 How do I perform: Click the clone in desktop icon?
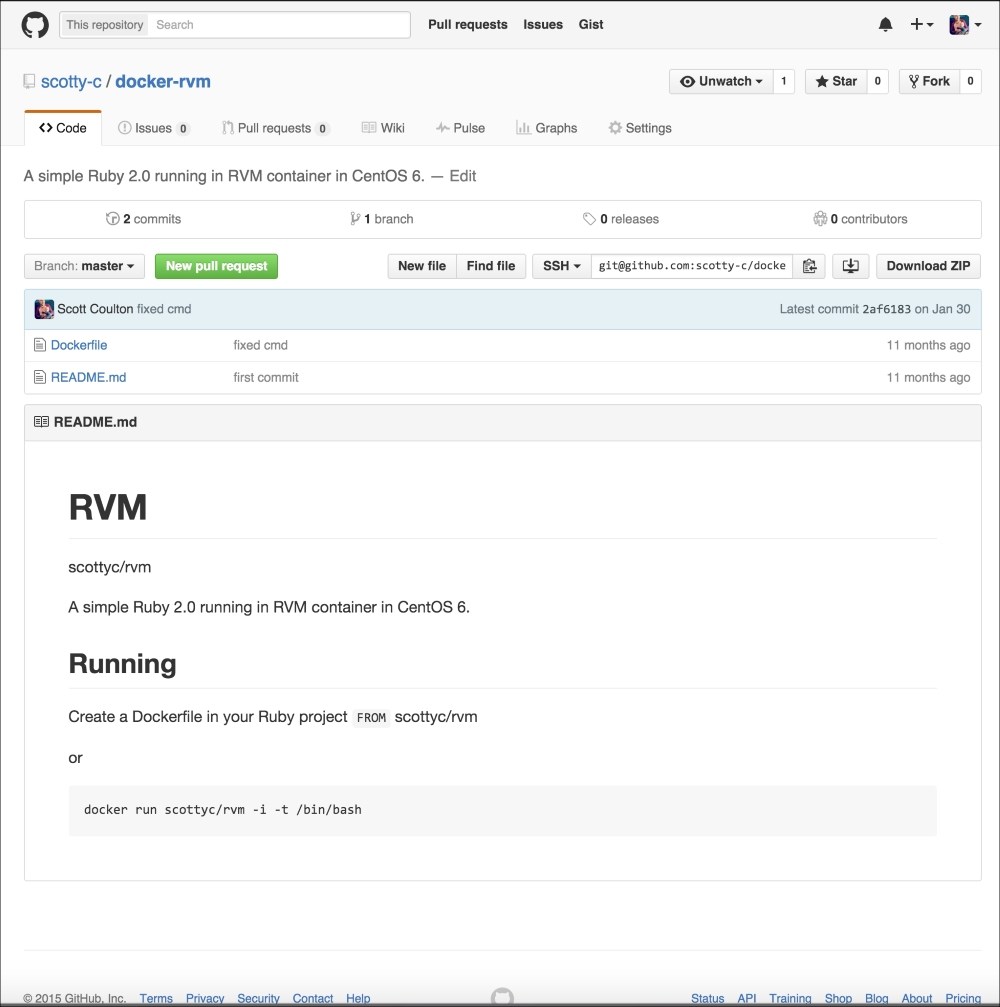(x=851, y=266)
